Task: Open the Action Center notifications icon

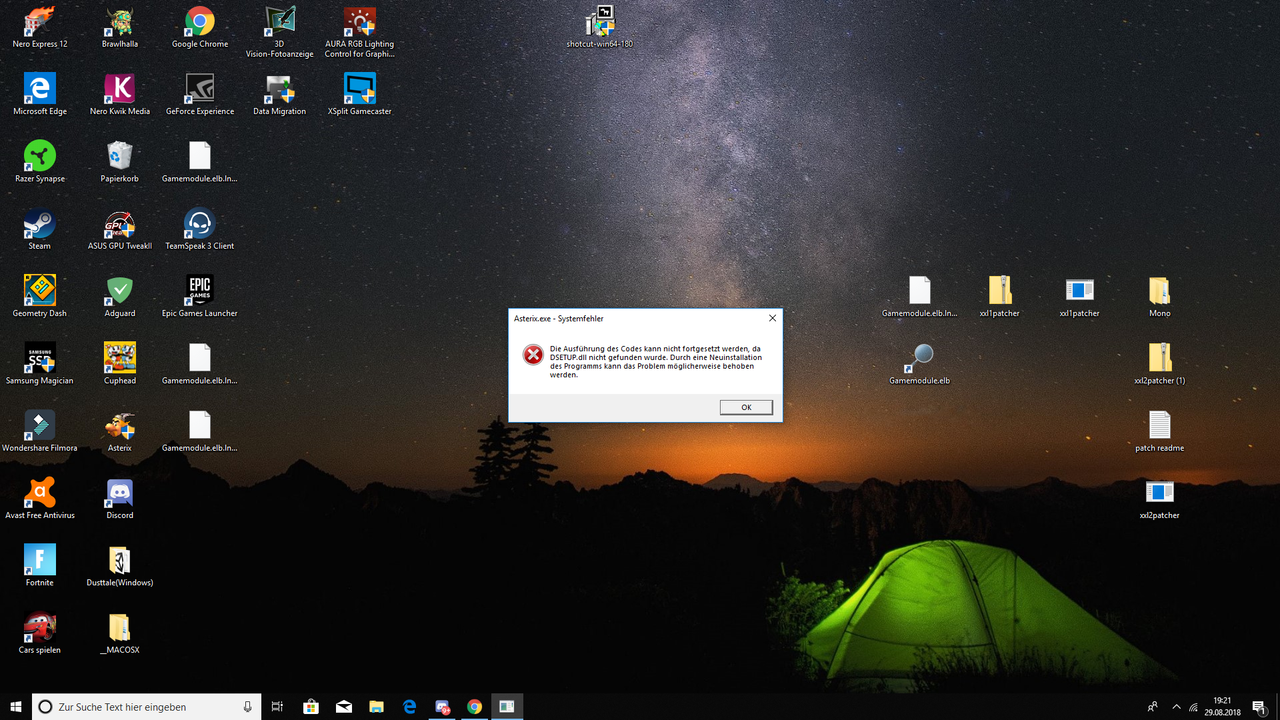Action: coord(1259,707)
